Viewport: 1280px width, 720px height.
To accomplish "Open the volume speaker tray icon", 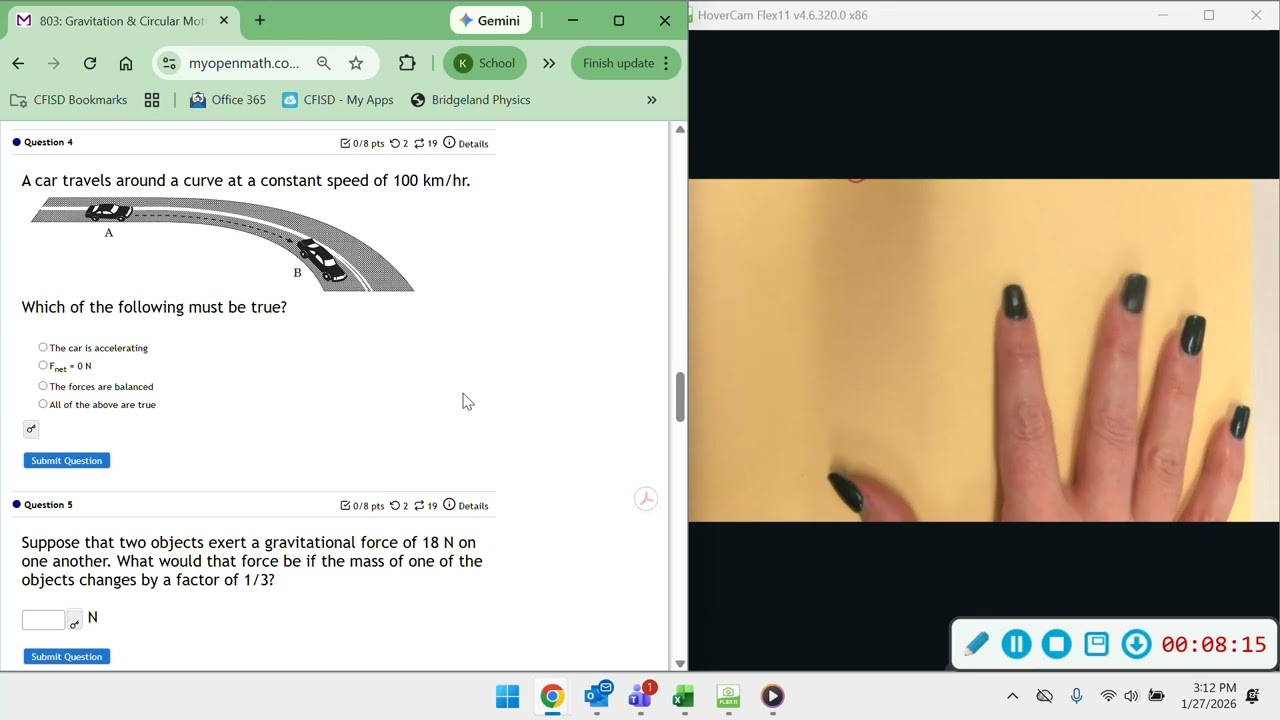I will 1131,696.
